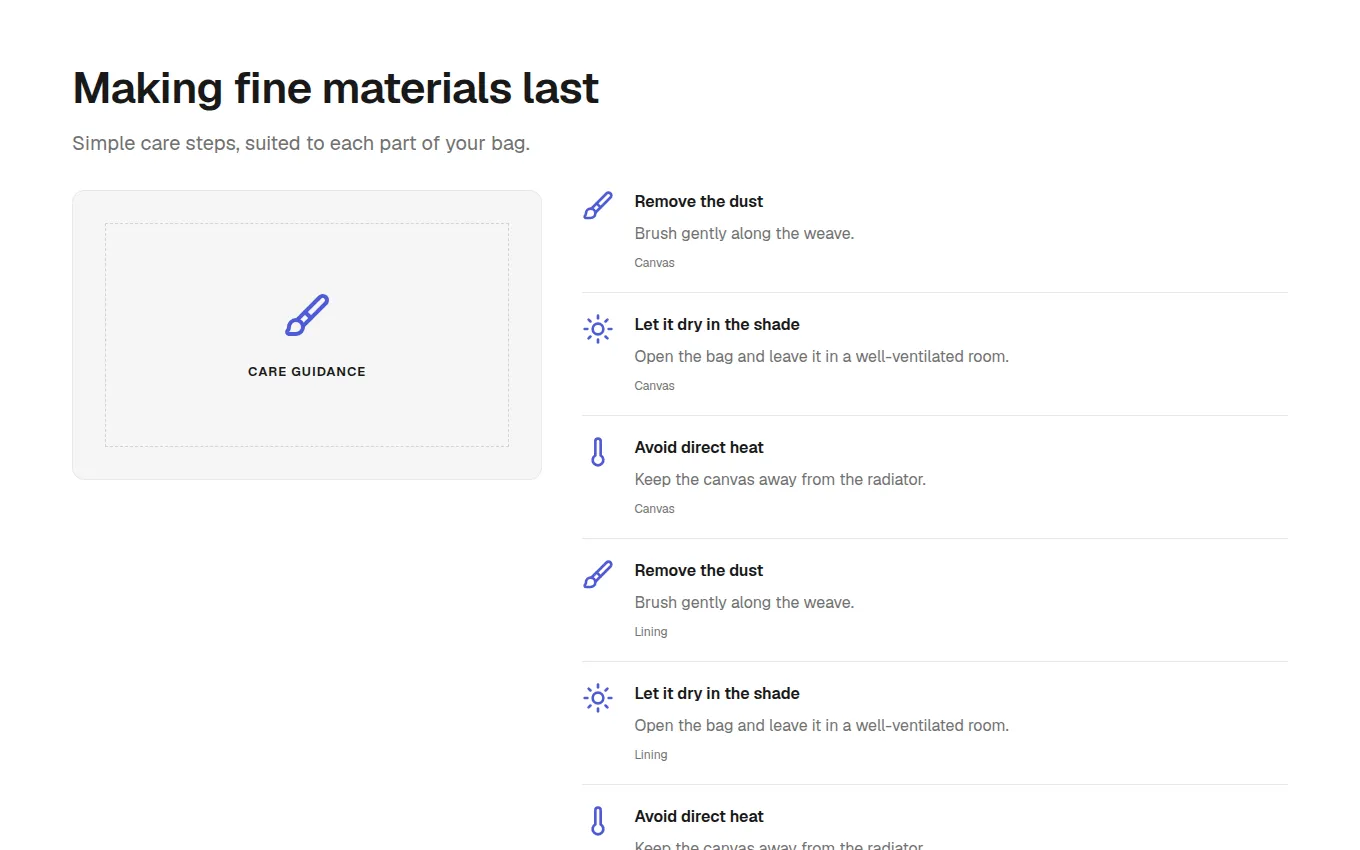Image resolution: width=1360 pixels, height=850 pixels.
Task: Click the Lining tag under Let it dry in the shade
Action: click(x=651, y=755)
